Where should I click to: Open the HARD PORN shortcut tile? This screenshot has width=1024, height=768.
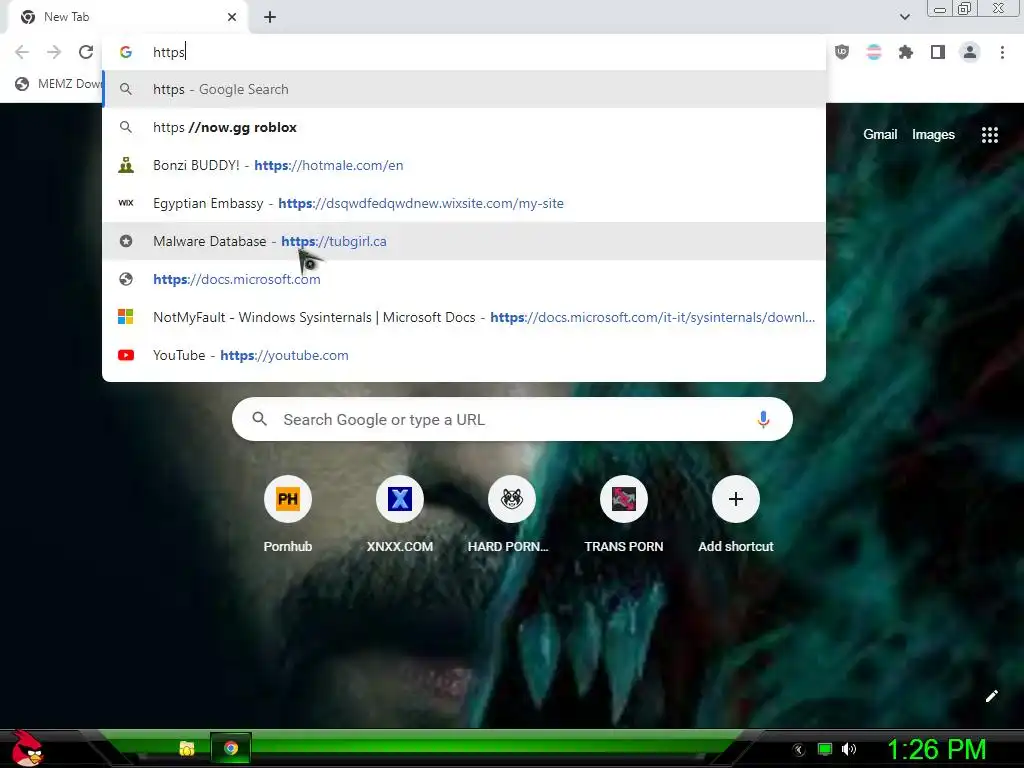512,515
